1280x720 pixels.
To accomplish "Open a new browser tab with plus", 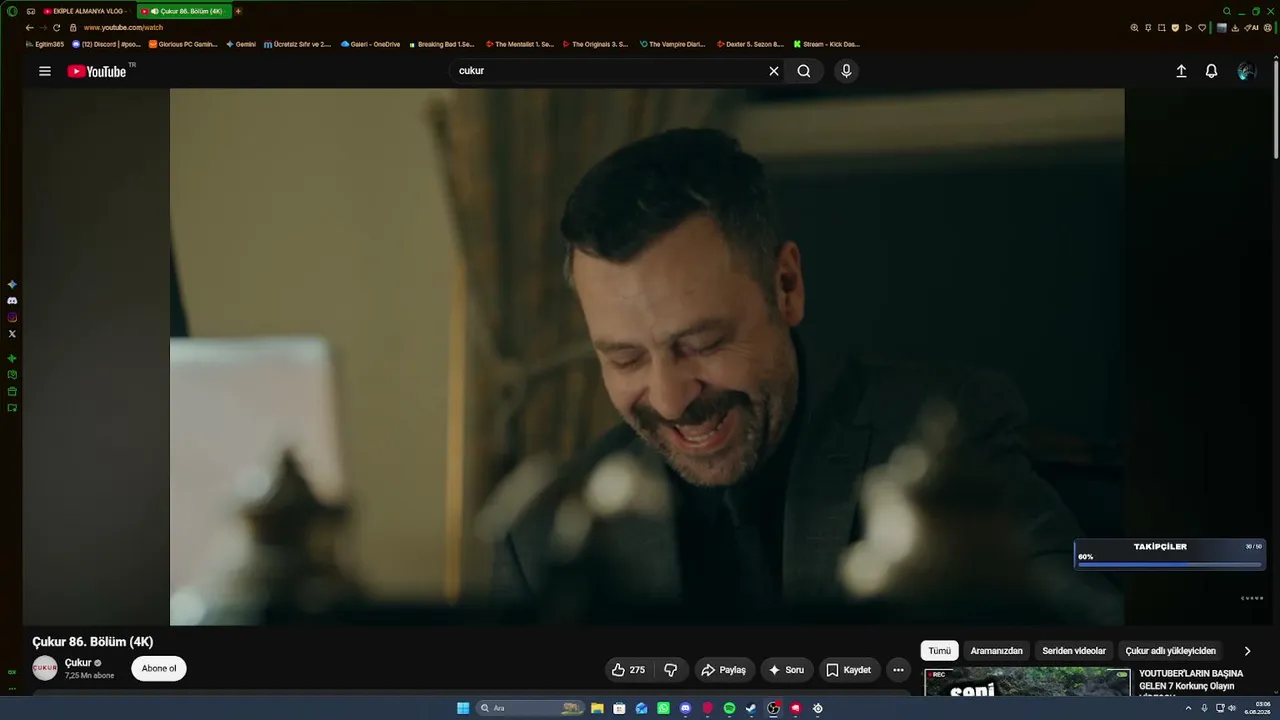I will [x=238, y=11].
